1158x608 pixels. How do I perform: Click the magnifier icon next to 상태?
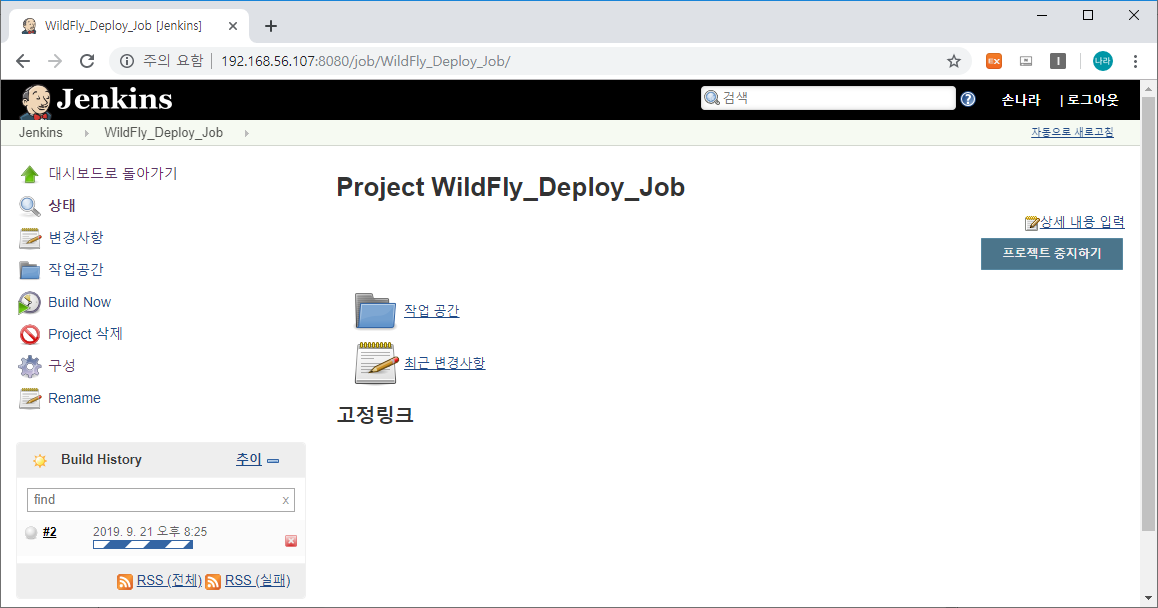click(30, 206)
